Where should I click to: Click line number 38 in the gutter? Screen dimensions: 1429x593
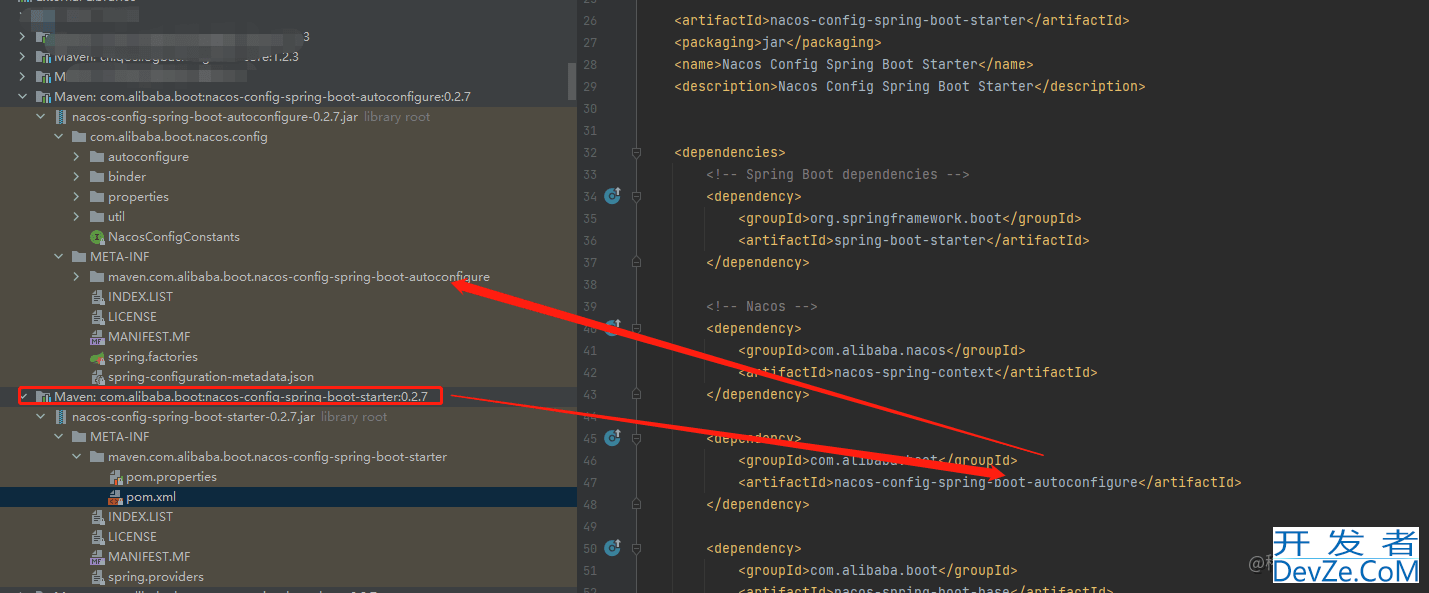coord(588,284)
